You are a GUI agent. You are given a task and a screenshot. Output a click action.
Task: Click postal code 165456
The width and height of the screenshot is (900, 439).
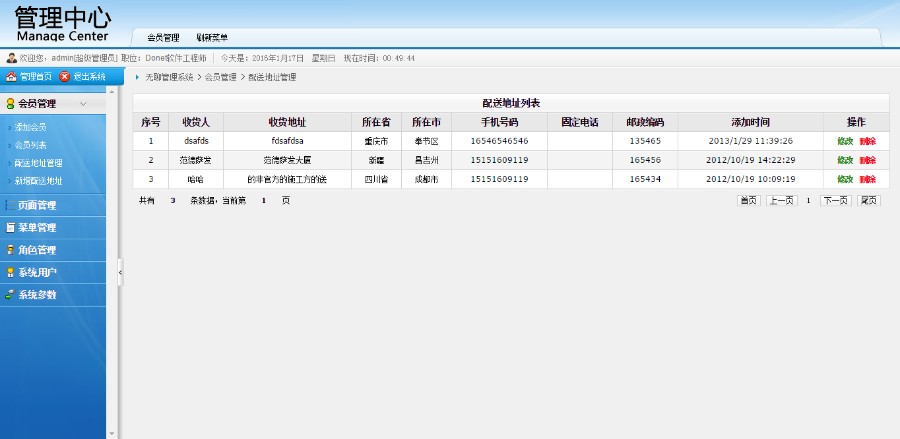click(645, 160)
